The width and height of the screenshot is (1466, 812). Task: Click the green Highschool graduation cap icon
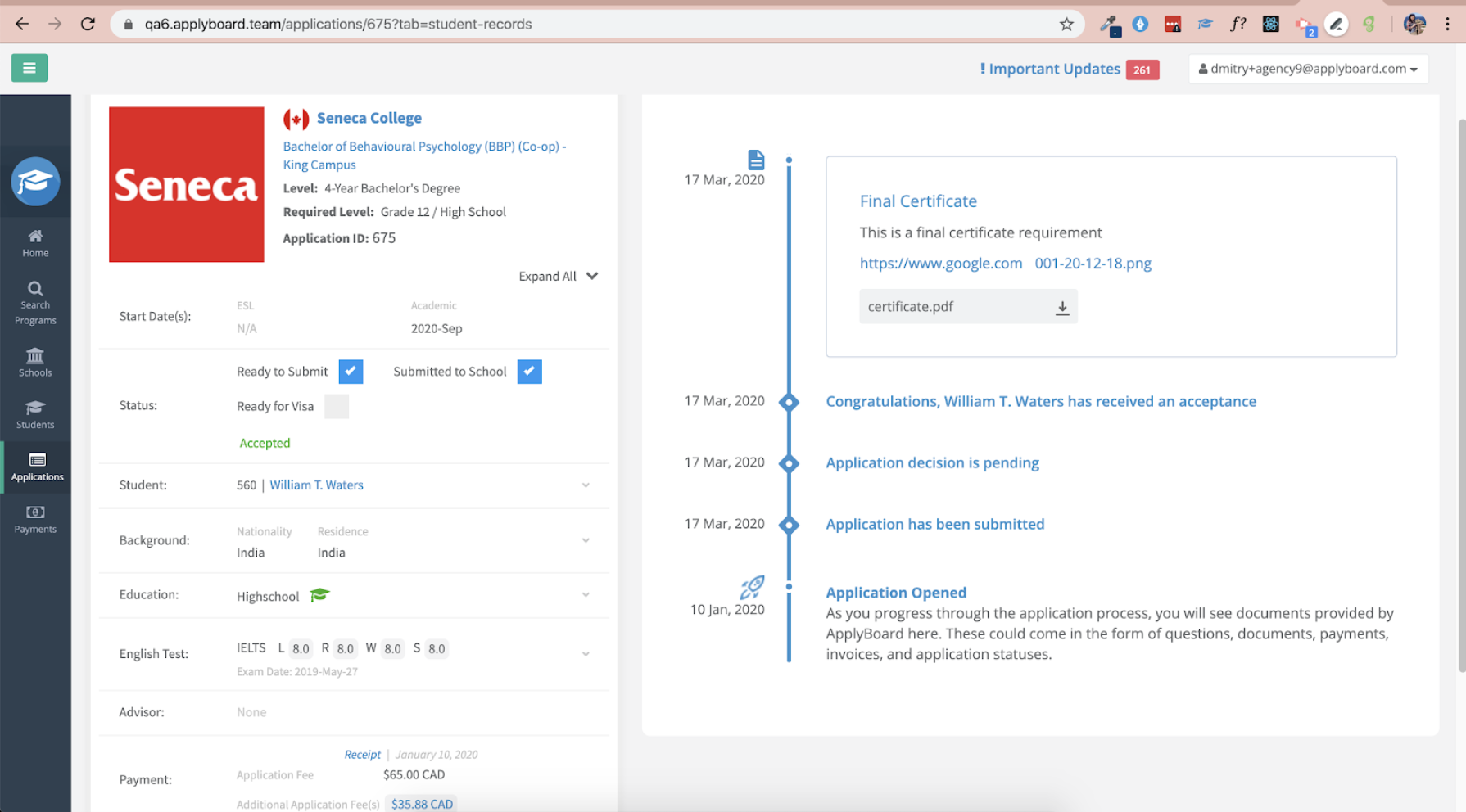pos(319,595)
